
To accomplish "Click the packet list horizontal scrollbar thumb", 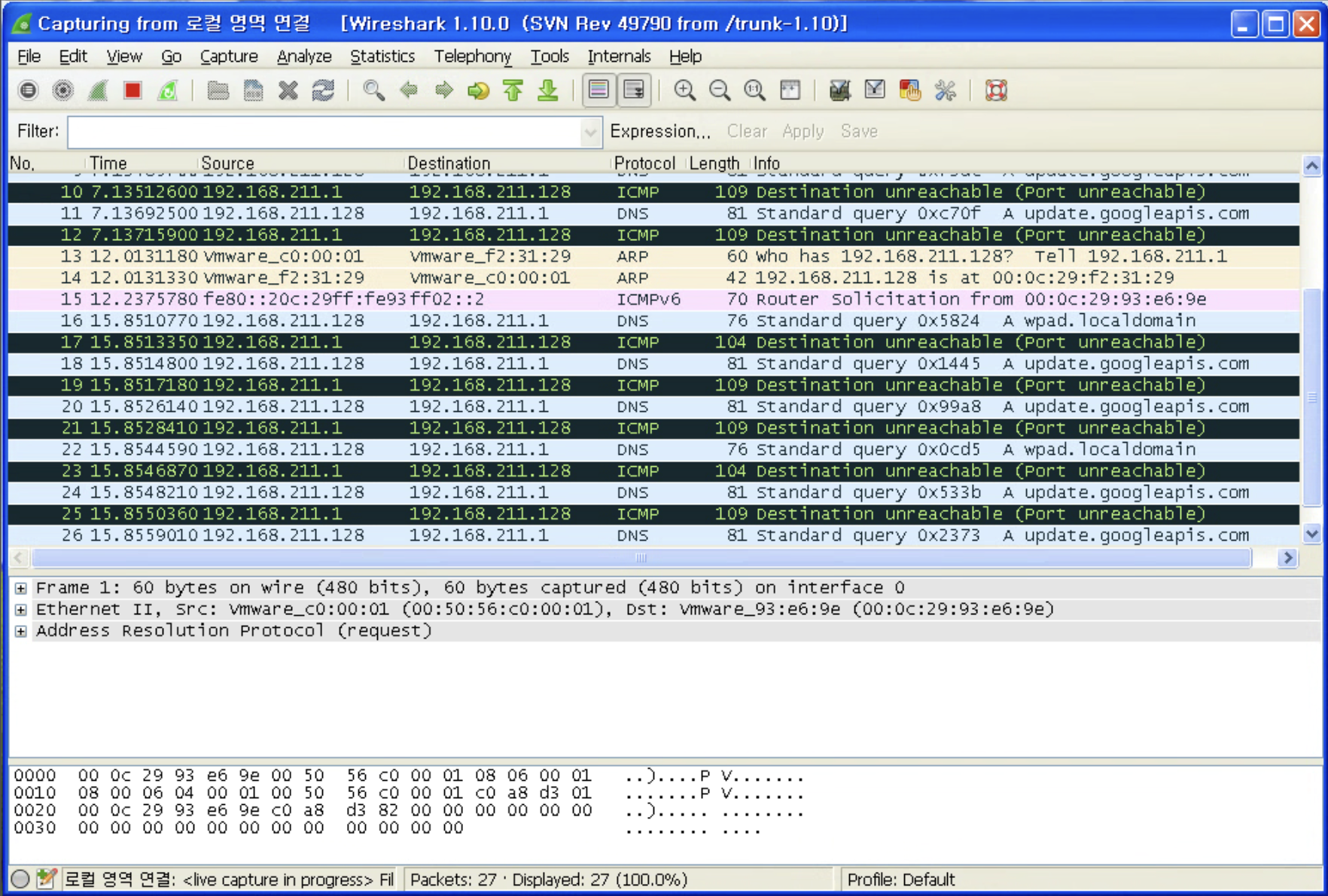I will (x=641, y=558).
